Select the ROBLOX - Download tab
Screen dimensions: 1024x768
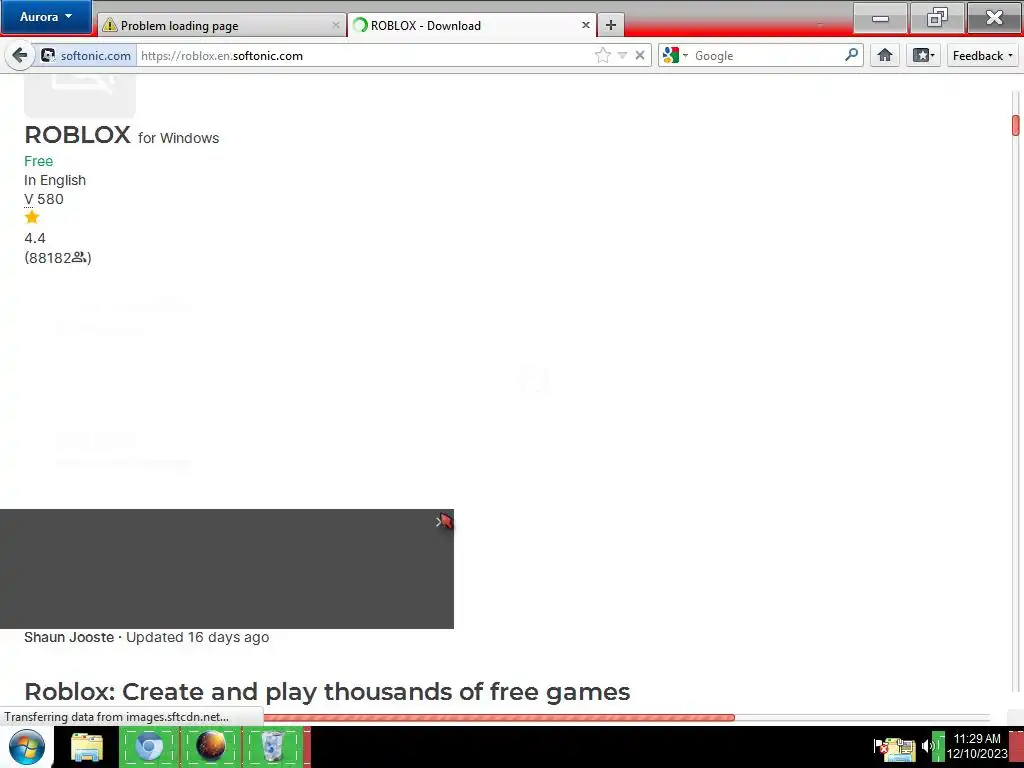click(x=472, y=25)
